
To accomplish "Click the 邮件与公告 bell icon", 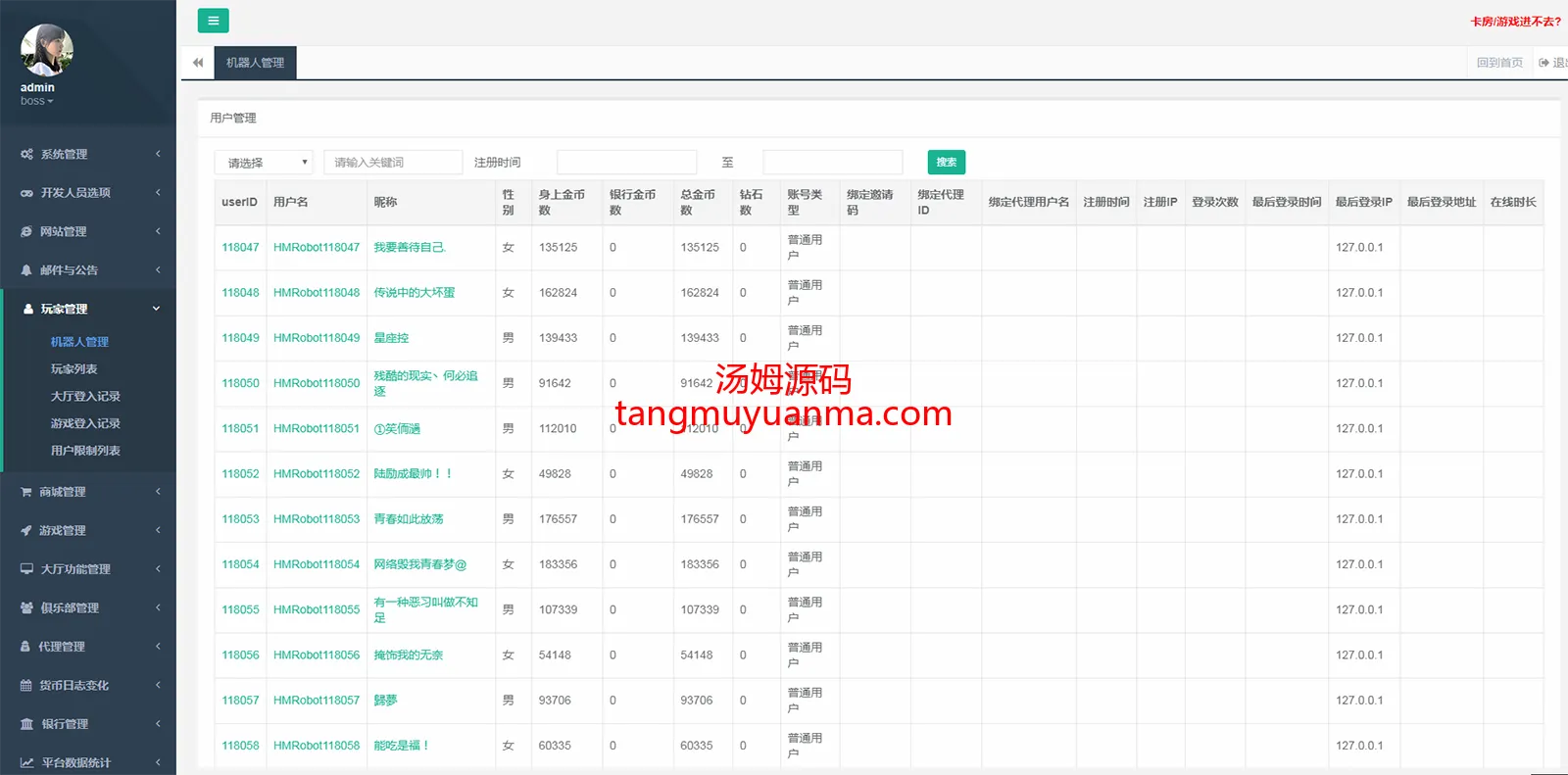I will click(x=26, y=270).
